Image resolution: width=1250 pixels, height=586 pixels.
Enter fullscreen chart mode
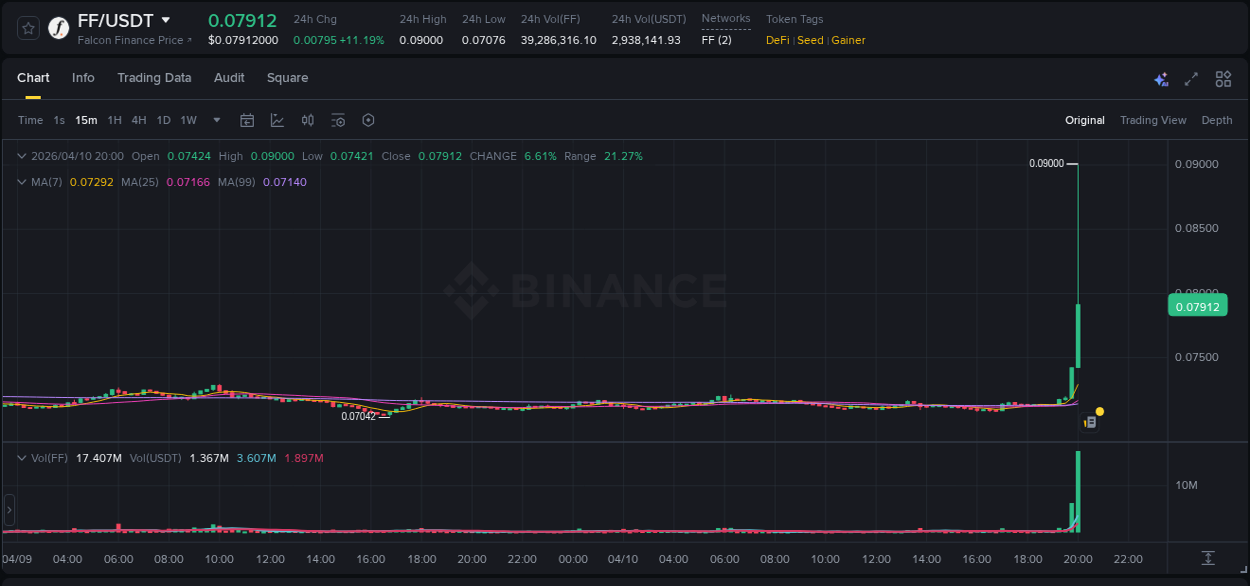pos(1191,78)
